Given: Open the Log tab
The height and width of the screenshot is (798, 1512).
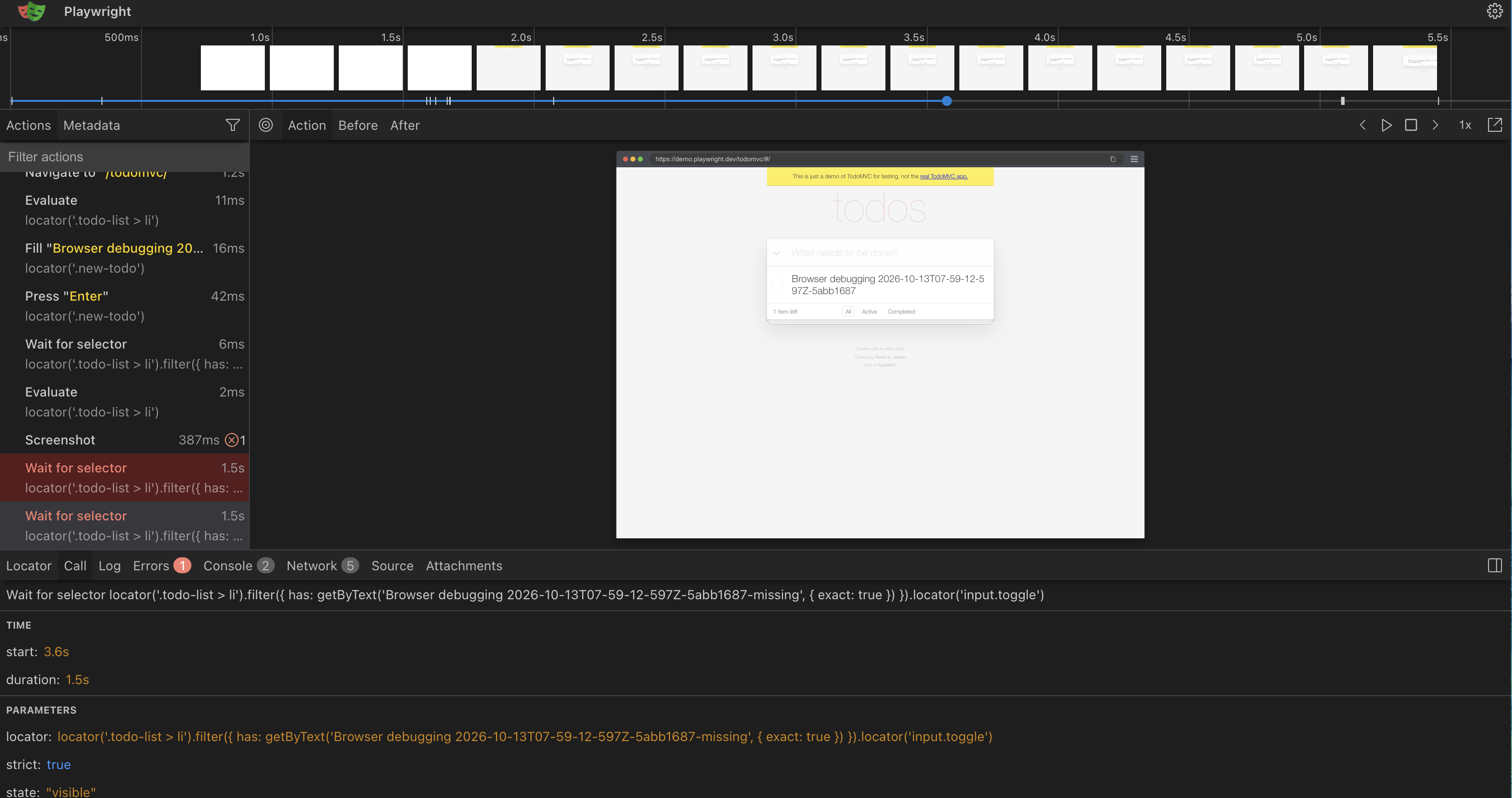Looking at the screenshot, I should tap(110, 566).
